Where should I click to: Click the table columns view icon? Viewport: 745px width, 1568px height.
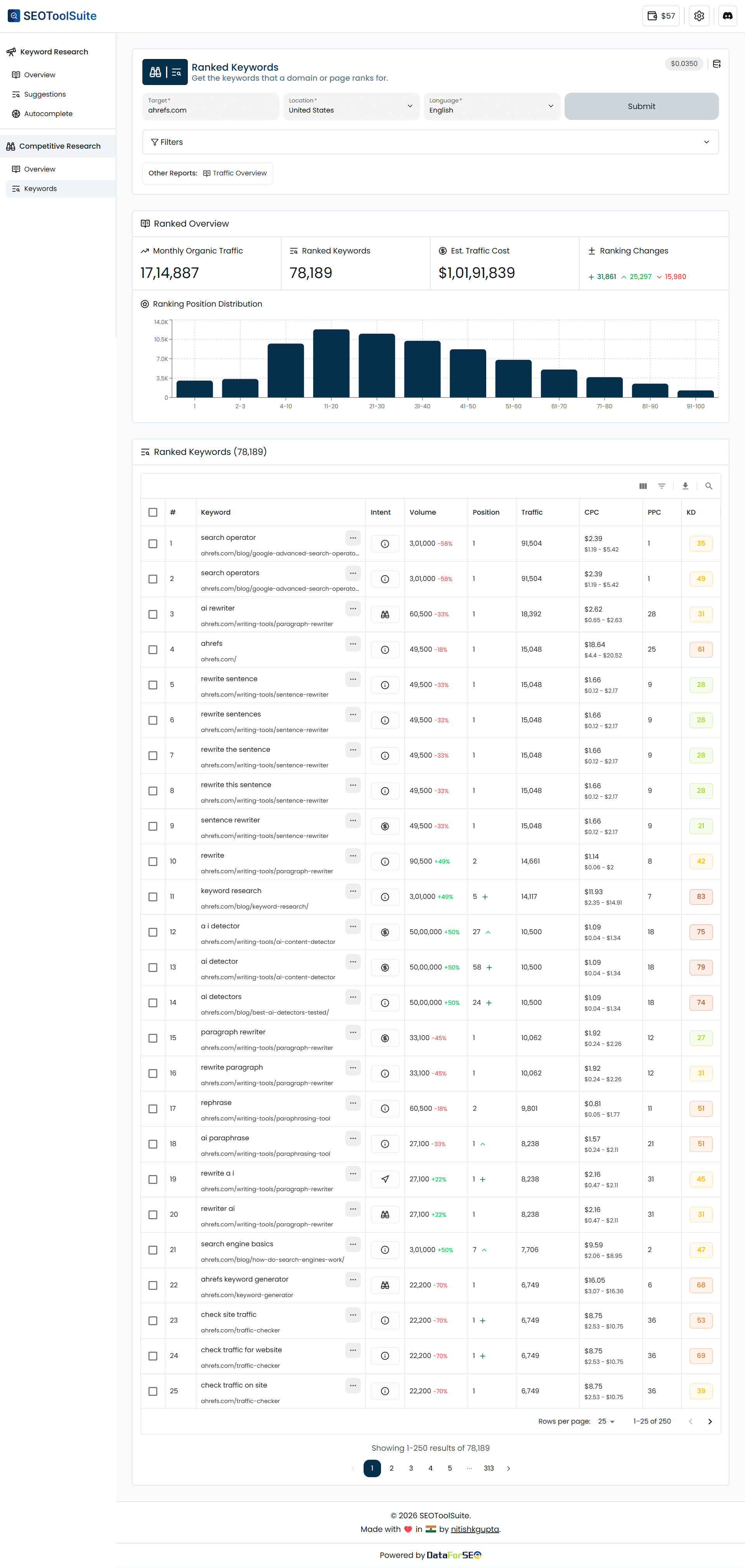tap(643, 486)
